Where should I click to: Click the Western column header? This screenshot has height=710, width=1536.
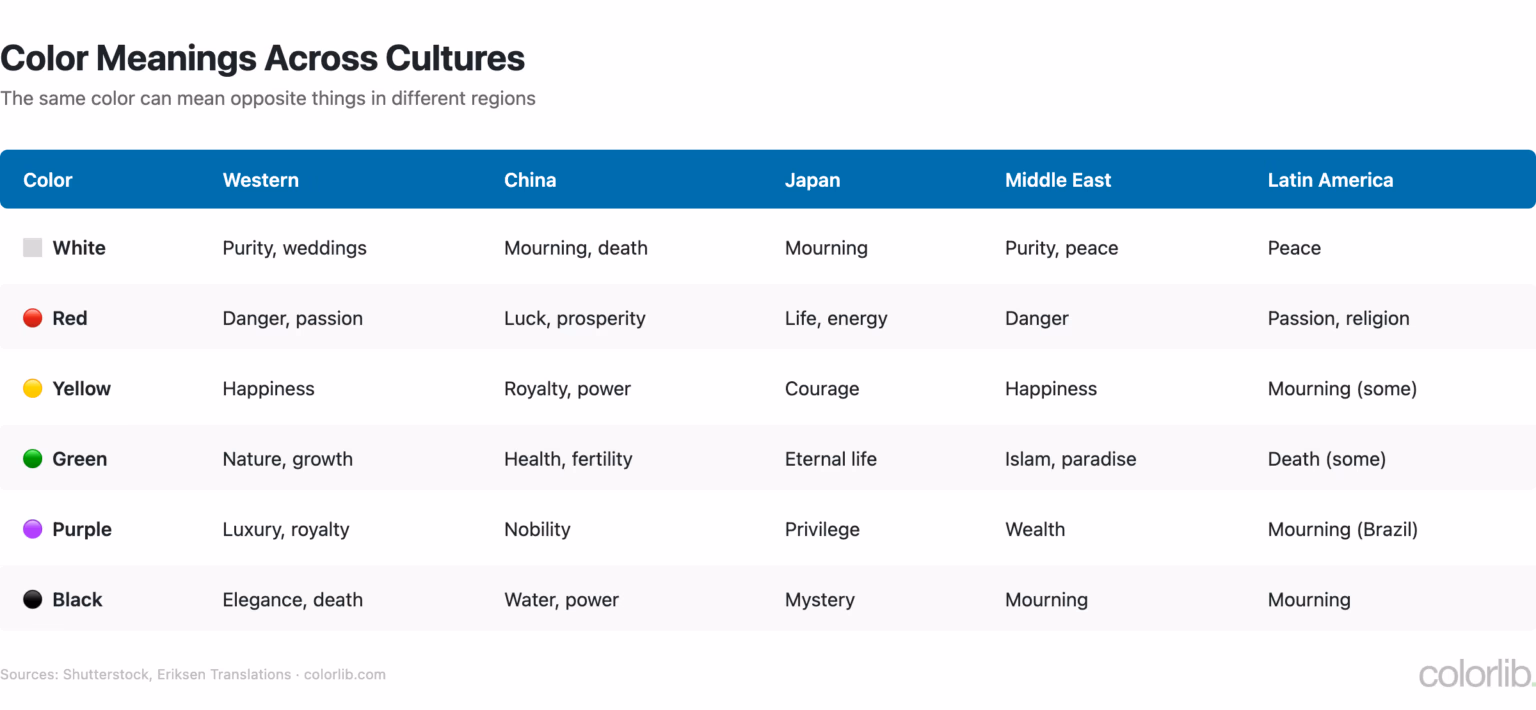pyautogui.click(x=261, y=180)
